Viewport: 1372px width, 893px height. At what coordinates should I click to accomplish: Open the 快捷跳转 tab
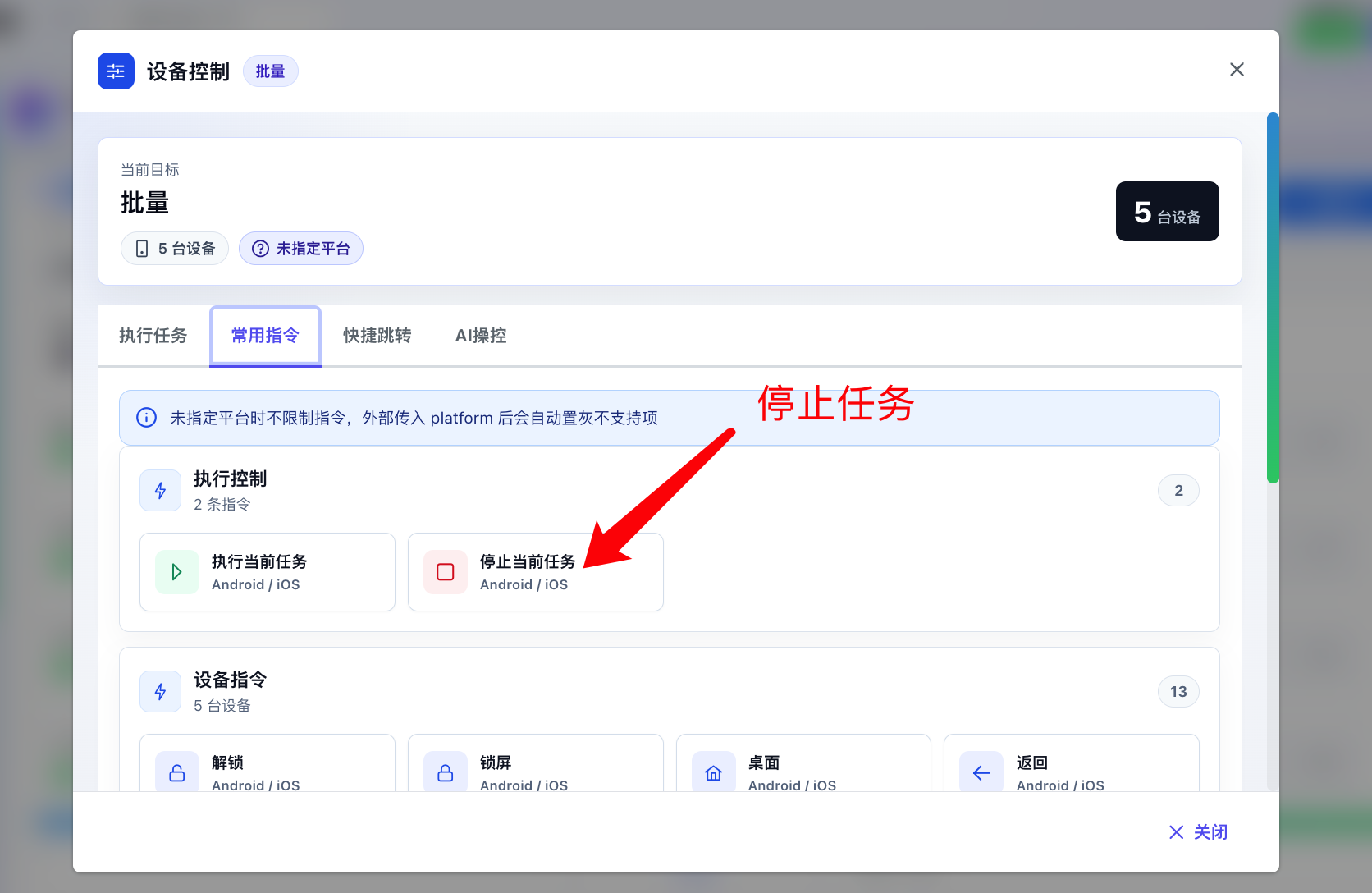tap(377, 336)
